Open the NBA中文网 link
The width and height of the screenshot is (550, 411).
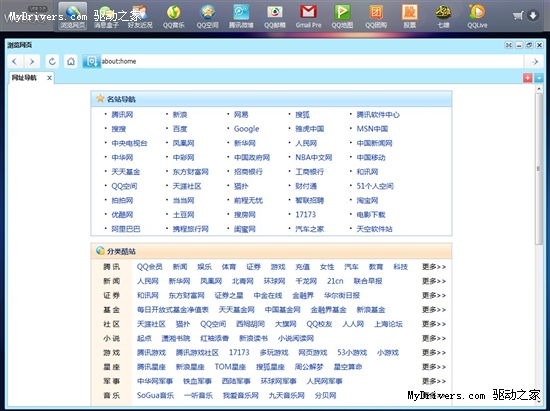tap(314, 157)
